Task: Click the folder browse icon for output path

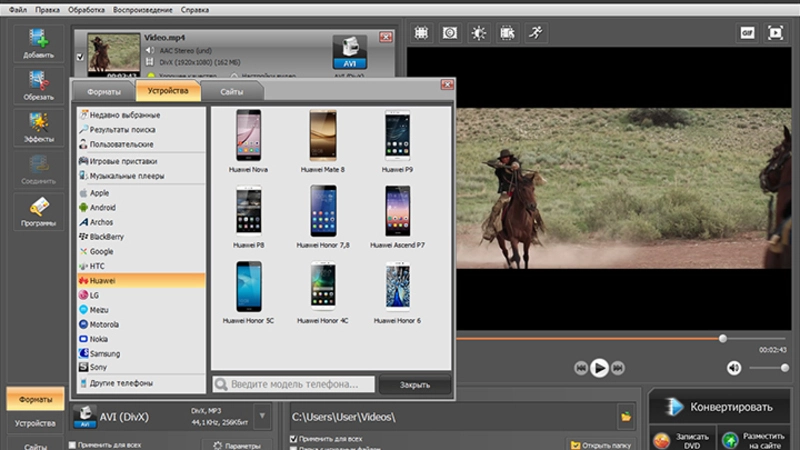Action: pyautogui.click(x=626, y=416)
